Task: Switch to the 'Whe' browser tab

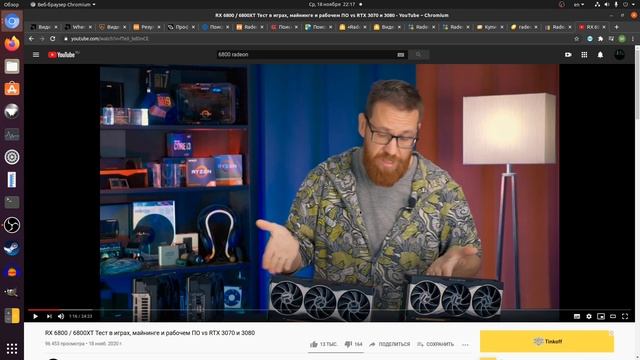Action: click(x=78, y=27)
